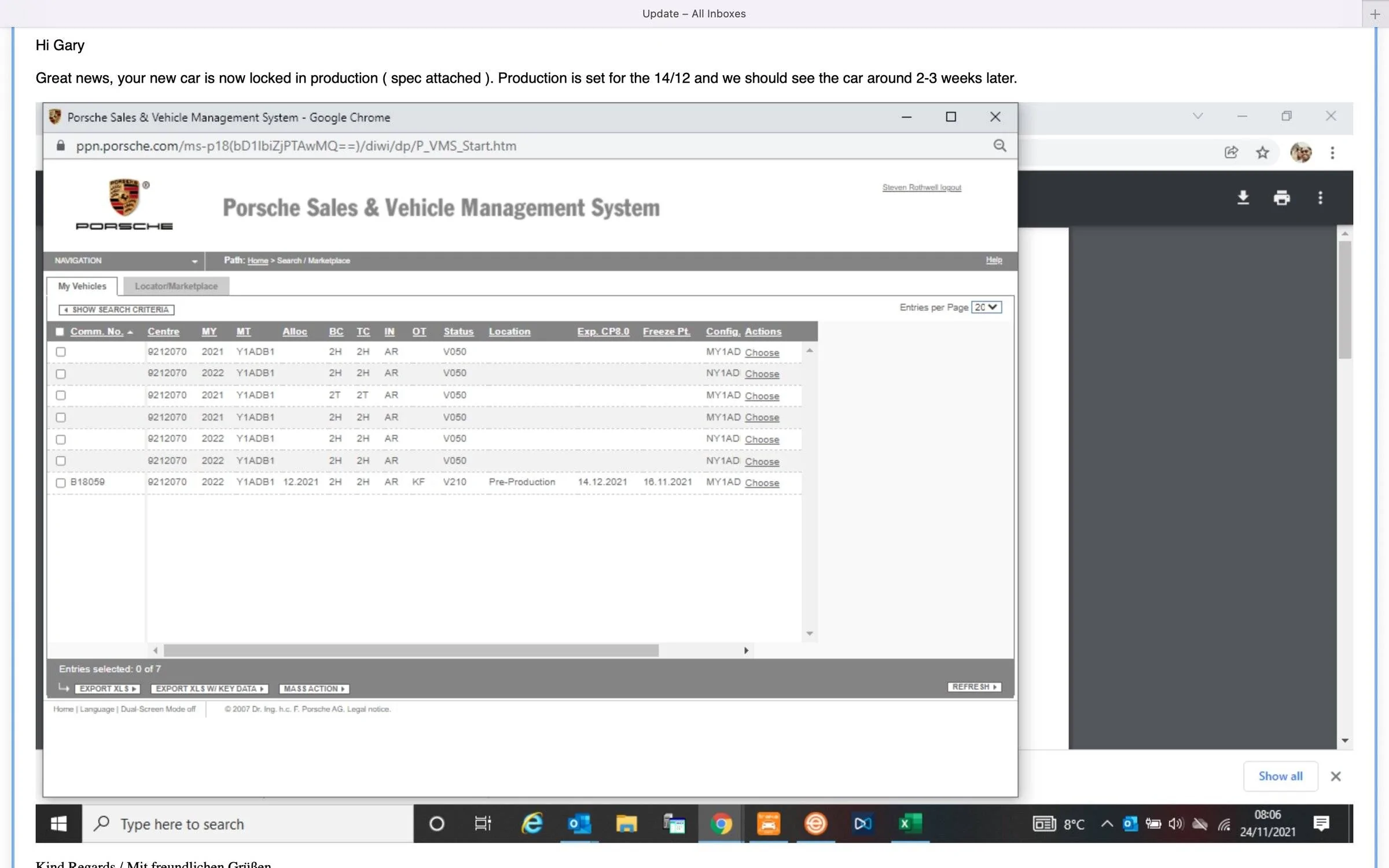
Task: Open the MASS ACTION menu button
Action: point(314,689)
